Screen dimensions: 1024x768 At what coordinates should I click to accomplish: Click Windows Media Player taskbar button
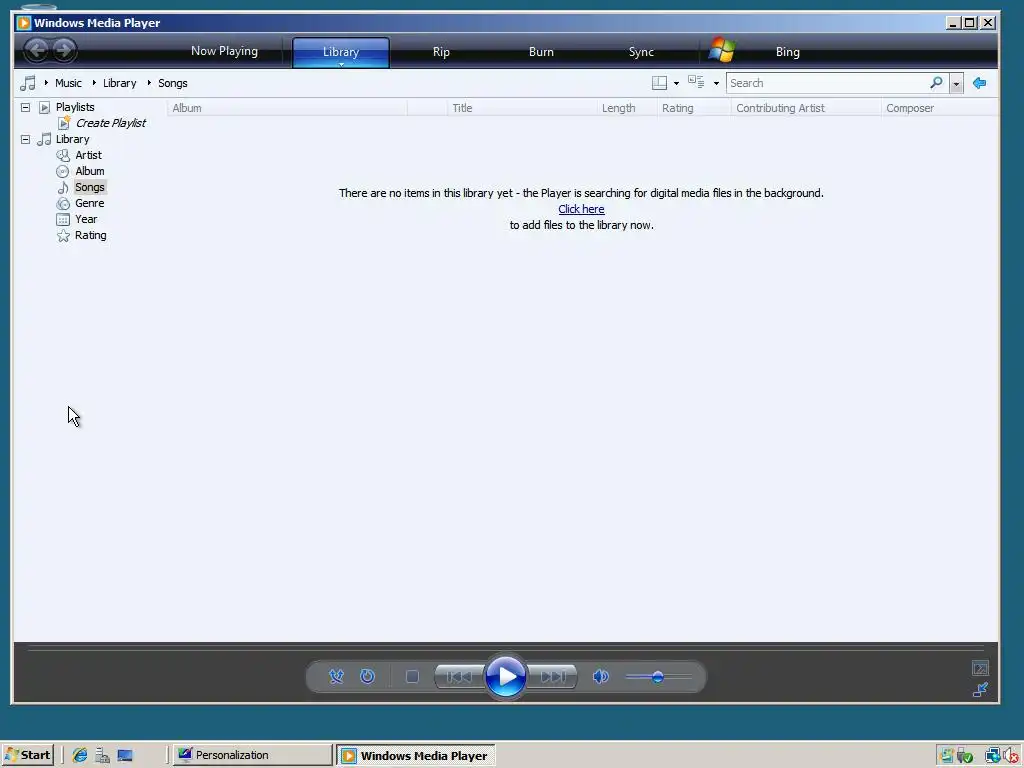pos(416,756)
